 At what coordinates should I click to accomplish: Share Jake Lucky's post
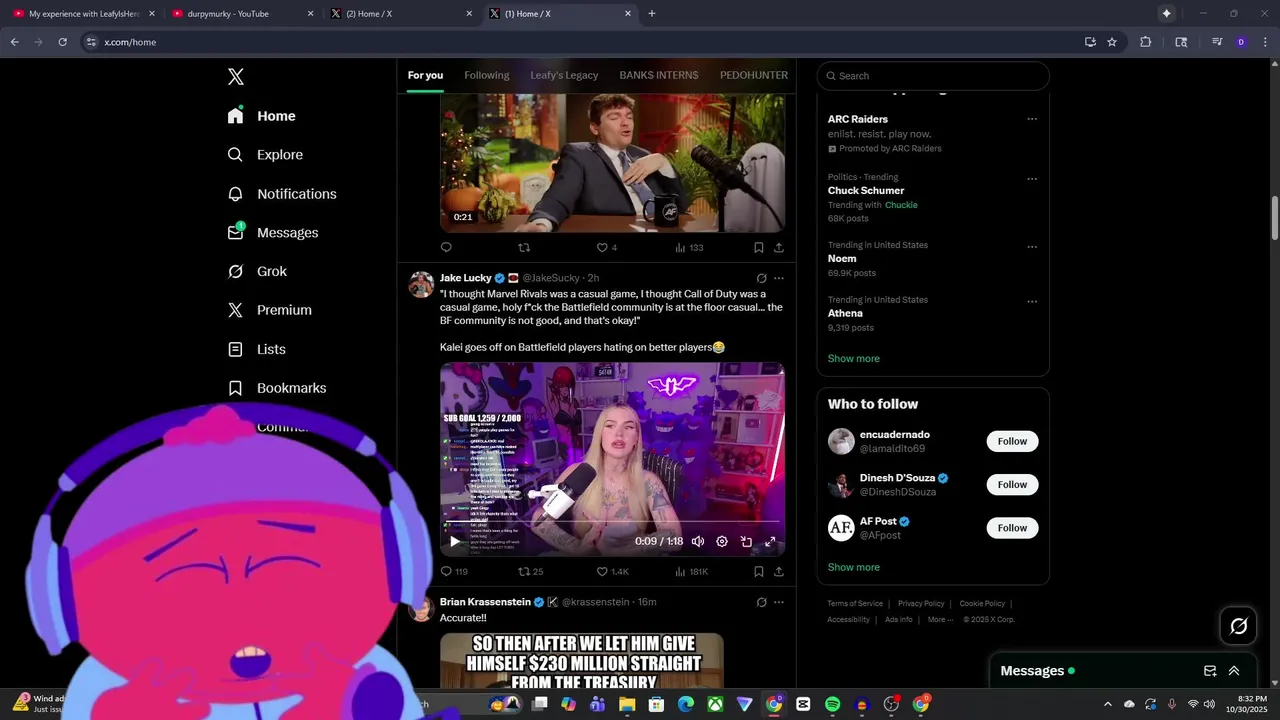pyautogui.click(x=779, y=572)
